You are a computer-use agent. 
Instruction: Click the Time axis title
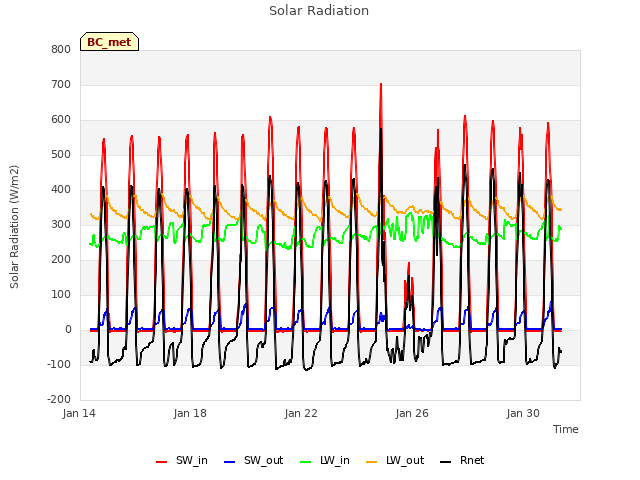(566, 429)
